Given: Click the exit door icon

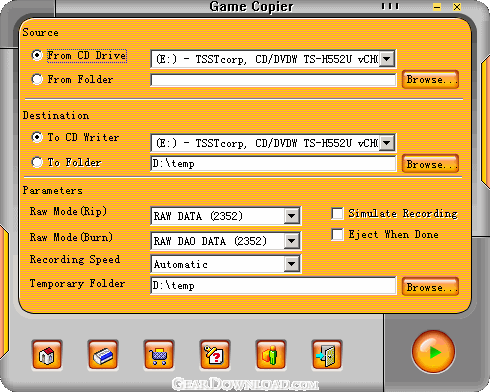Looking at the screenshot, I should tap(327, 355).
